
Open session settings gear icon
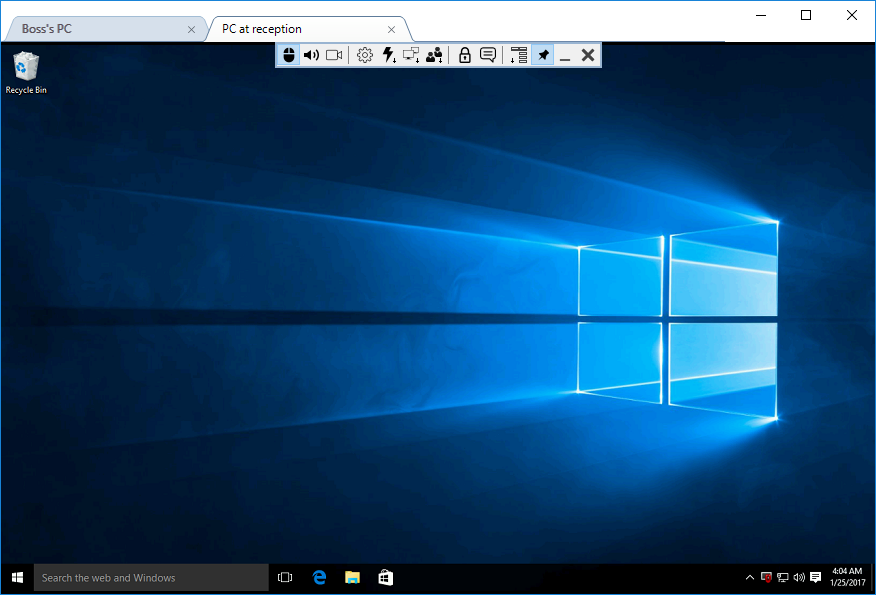(365, 55)
